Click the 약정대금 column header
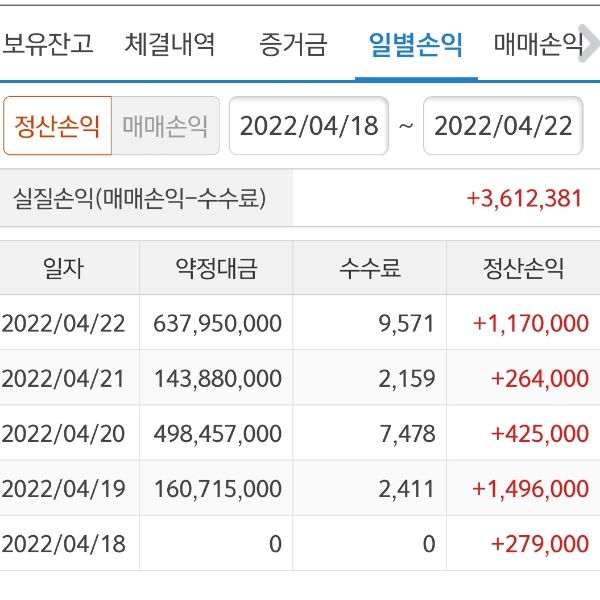Screen dimensions: 600x600 (216, 268)
